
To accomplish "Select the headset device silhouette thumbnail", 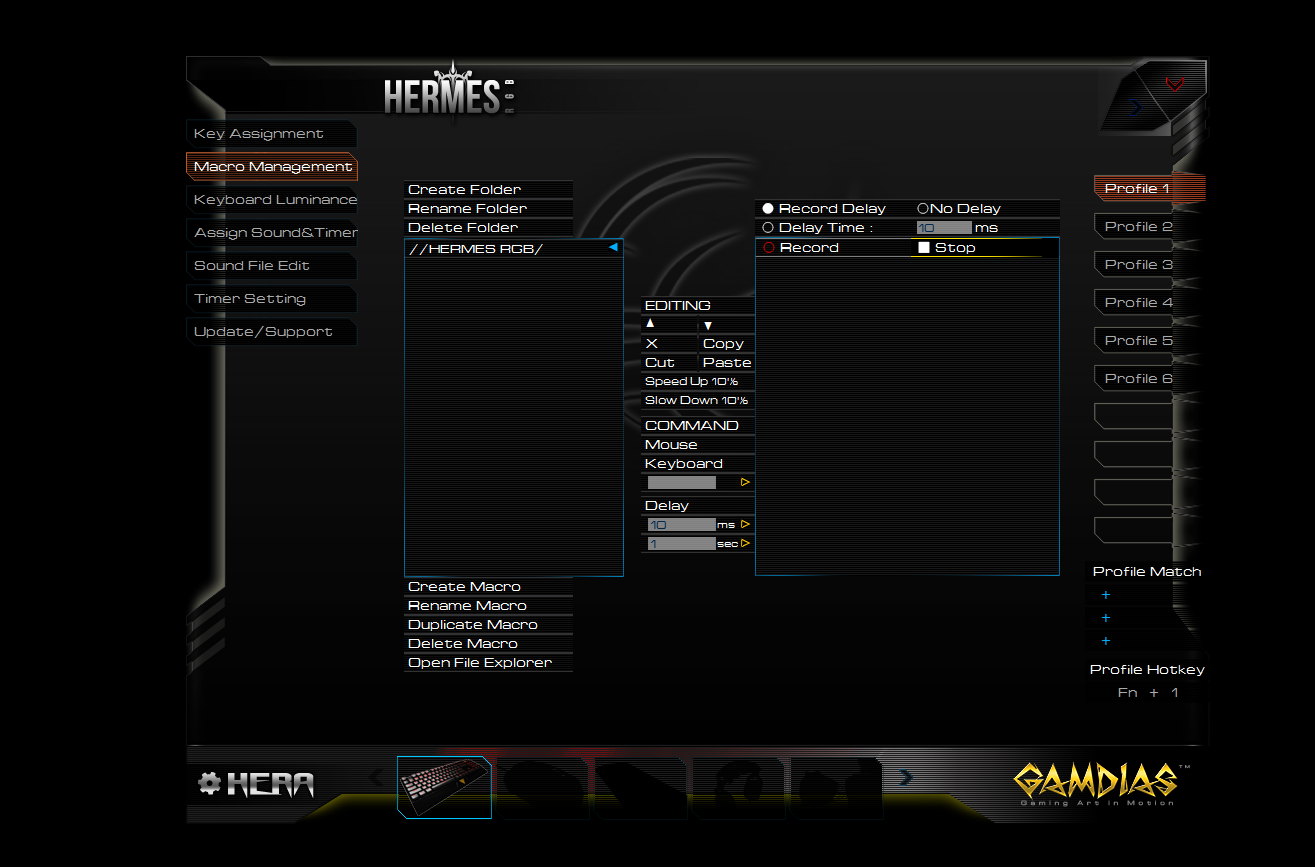I will [x=739, y=788].
